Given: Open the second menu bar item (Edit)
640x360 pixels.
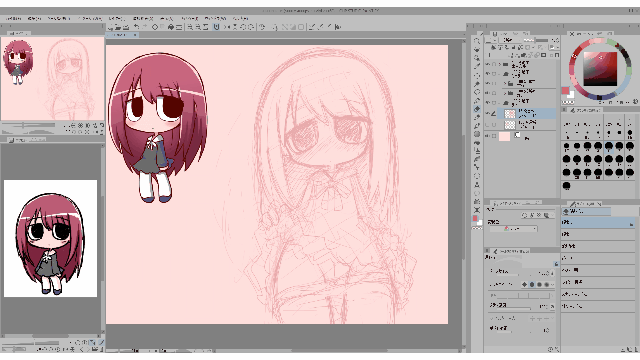Looking at the screenshot, I should click(34, 19).
